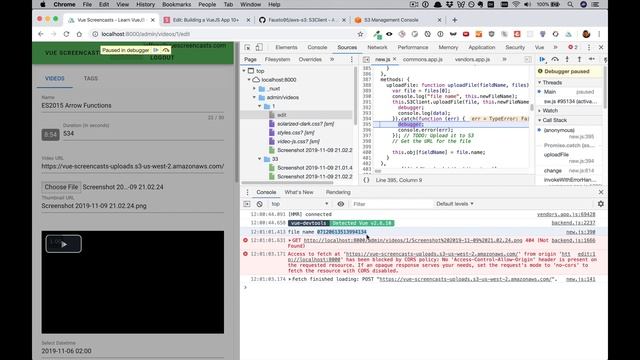Open the What's New drawer tab
The height and width of the screenshot is (360, 640).
pos(299,192)
